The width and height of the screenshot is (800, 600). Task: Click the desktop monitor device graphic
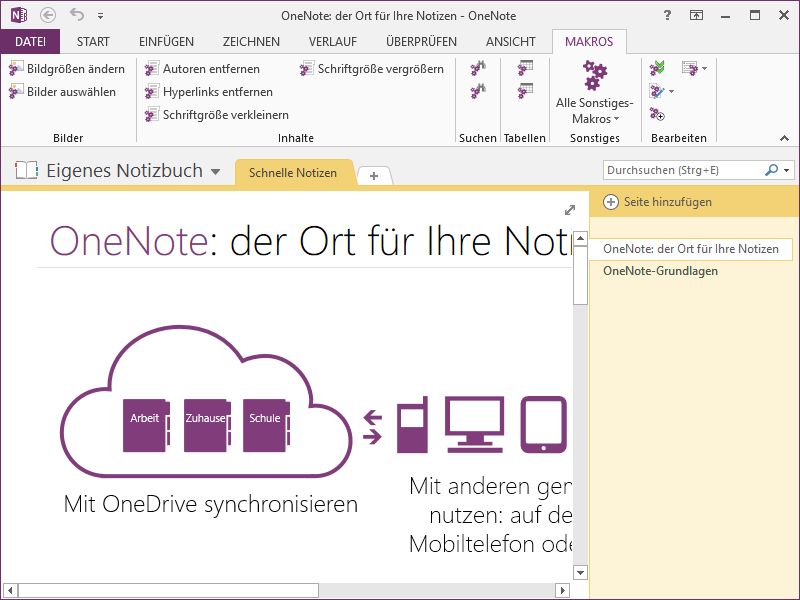(474, 424)
